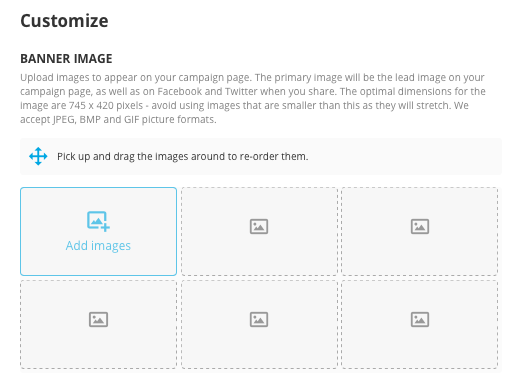Viewport: 521px width, 384px height.
Task: Click the gray re-order instruction bar
Action: [261, 156]
